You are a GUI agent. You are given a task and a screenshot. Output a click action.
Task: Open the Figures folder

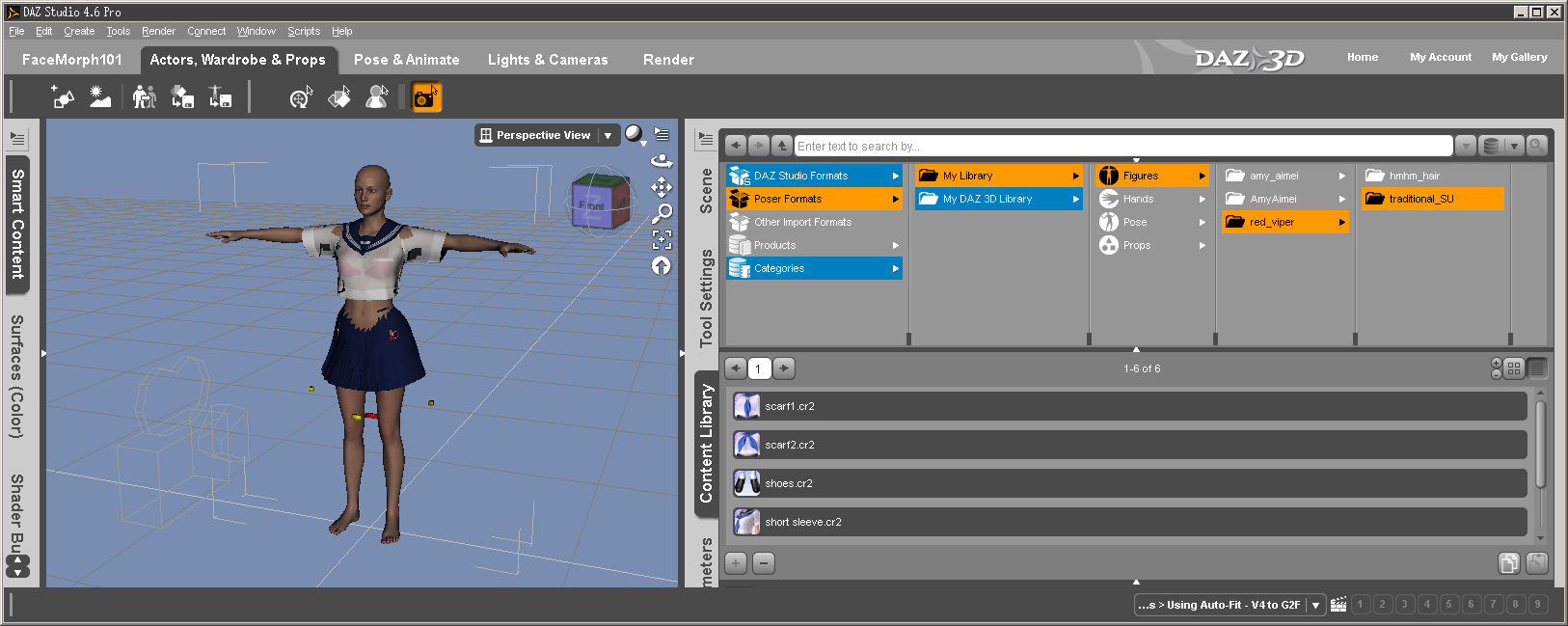pos(1152,176)
